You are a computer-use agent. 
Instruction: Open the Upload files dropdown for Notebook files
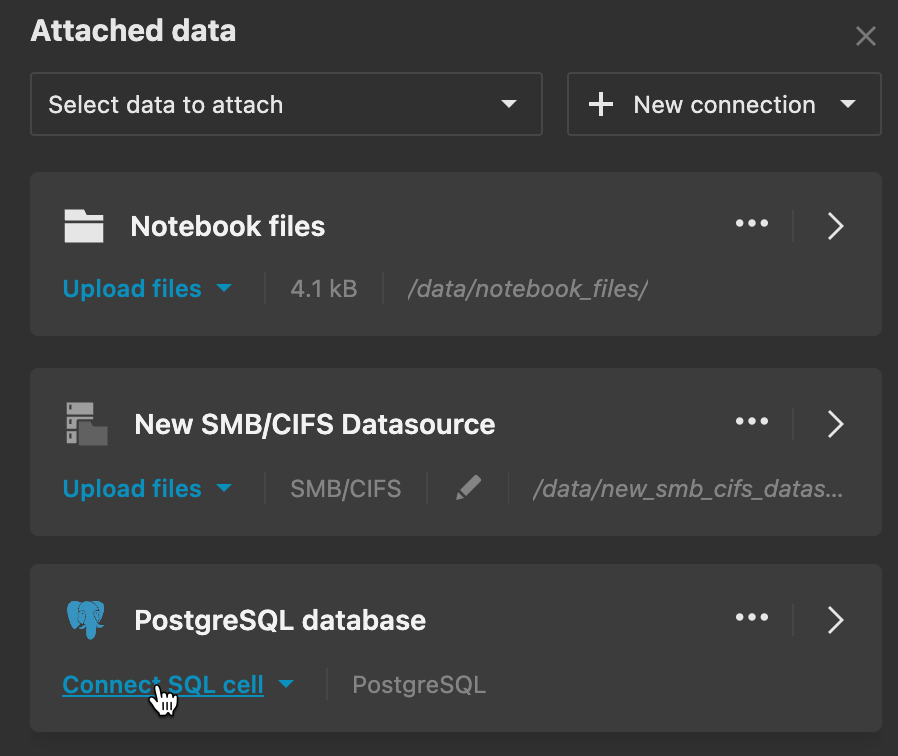(x=222, y=288)
